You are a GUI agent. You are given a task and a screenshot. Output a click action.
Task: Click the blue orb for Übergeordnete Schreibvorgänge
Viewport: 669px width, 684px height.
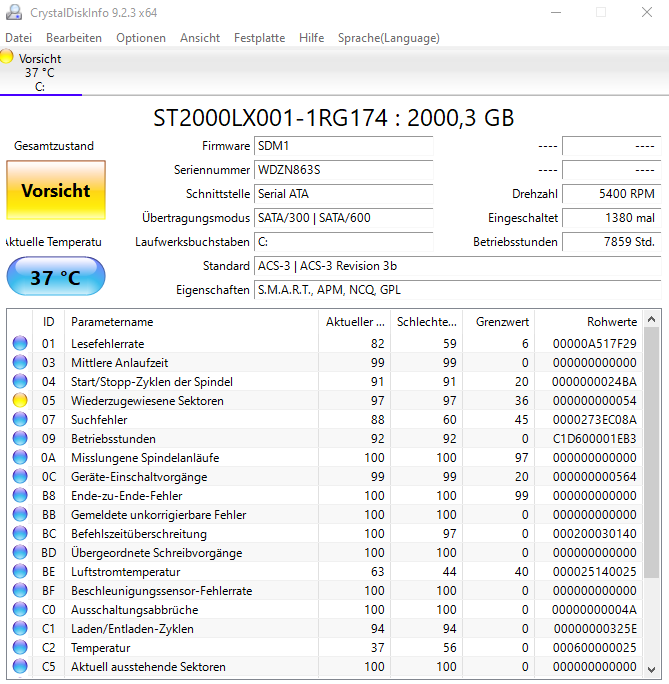(x=20, y=552)
